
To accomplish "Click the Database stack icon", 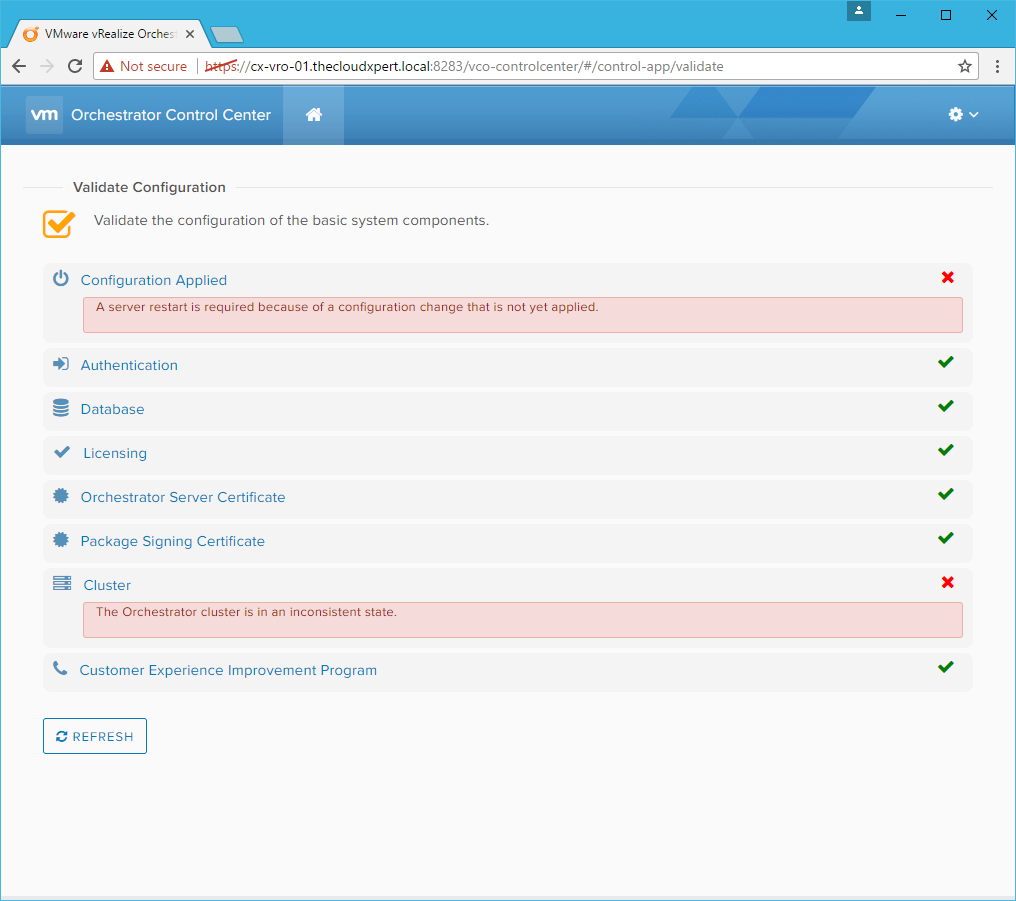I will click(61, 408).
